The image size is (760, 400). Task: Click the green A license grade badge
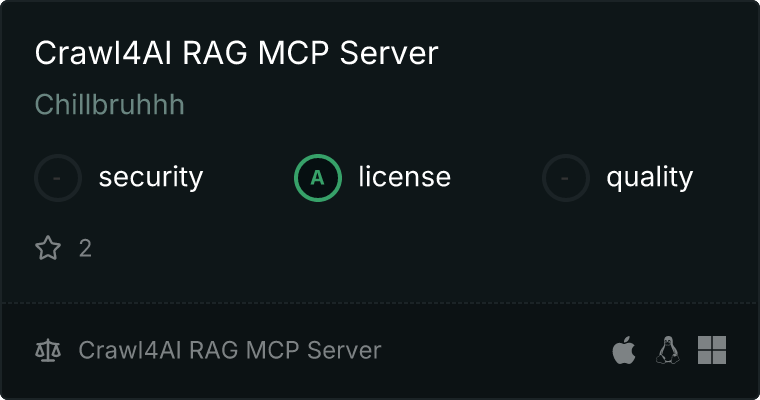317,178
